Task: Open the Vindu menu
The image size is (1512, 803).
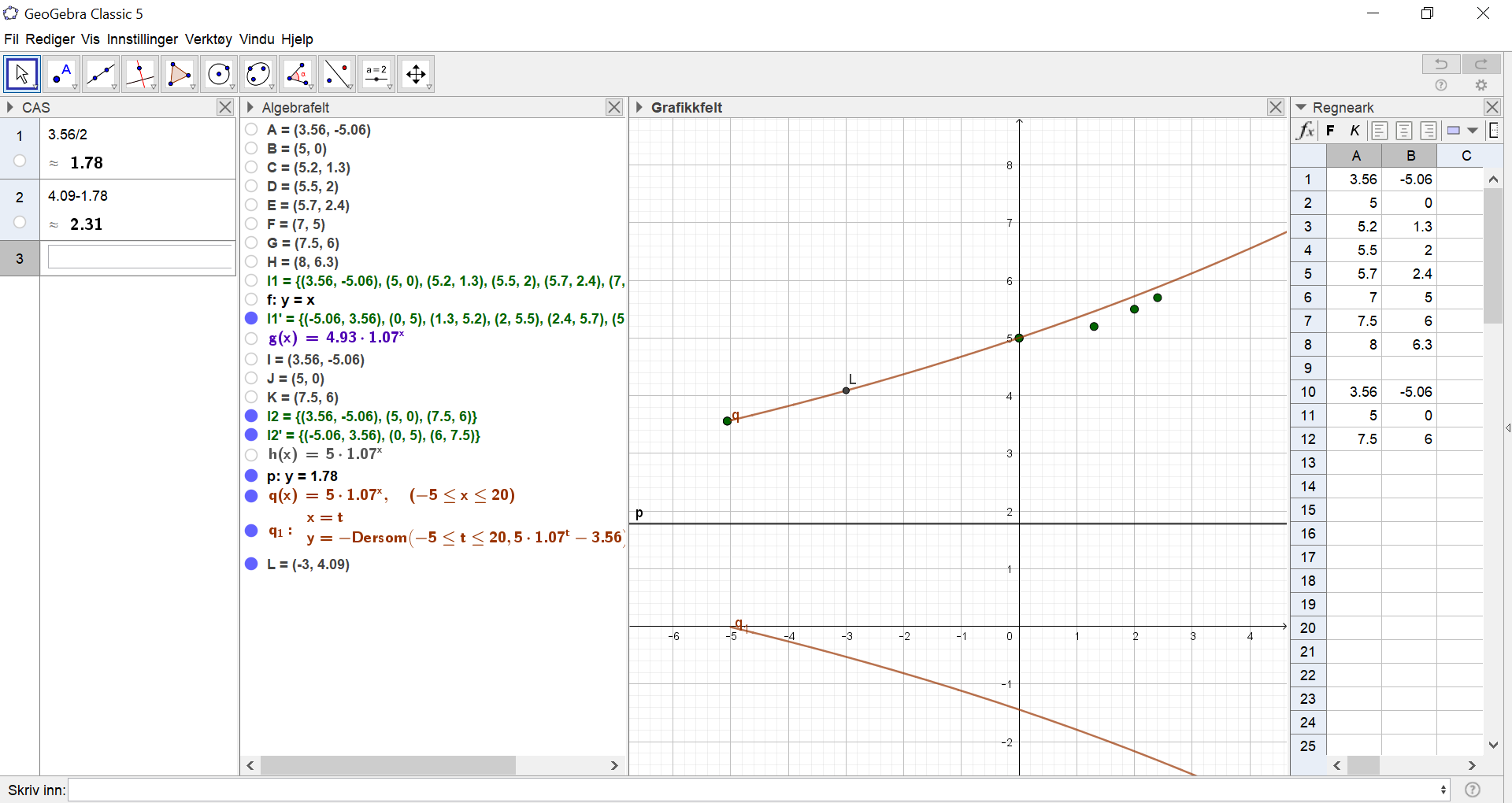Action: pyautogui.click(x=257, y=39)
